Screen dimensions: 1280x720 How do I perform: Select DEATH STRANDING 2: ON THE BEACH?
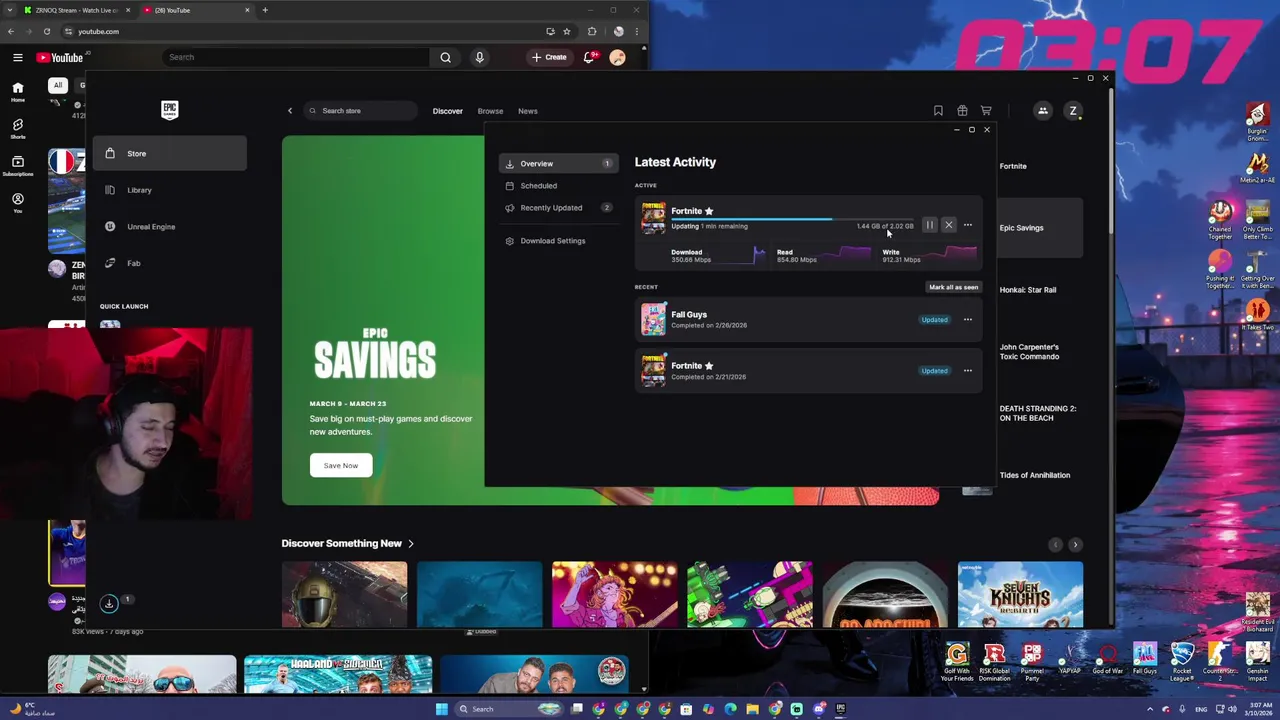pos(1038,413)
